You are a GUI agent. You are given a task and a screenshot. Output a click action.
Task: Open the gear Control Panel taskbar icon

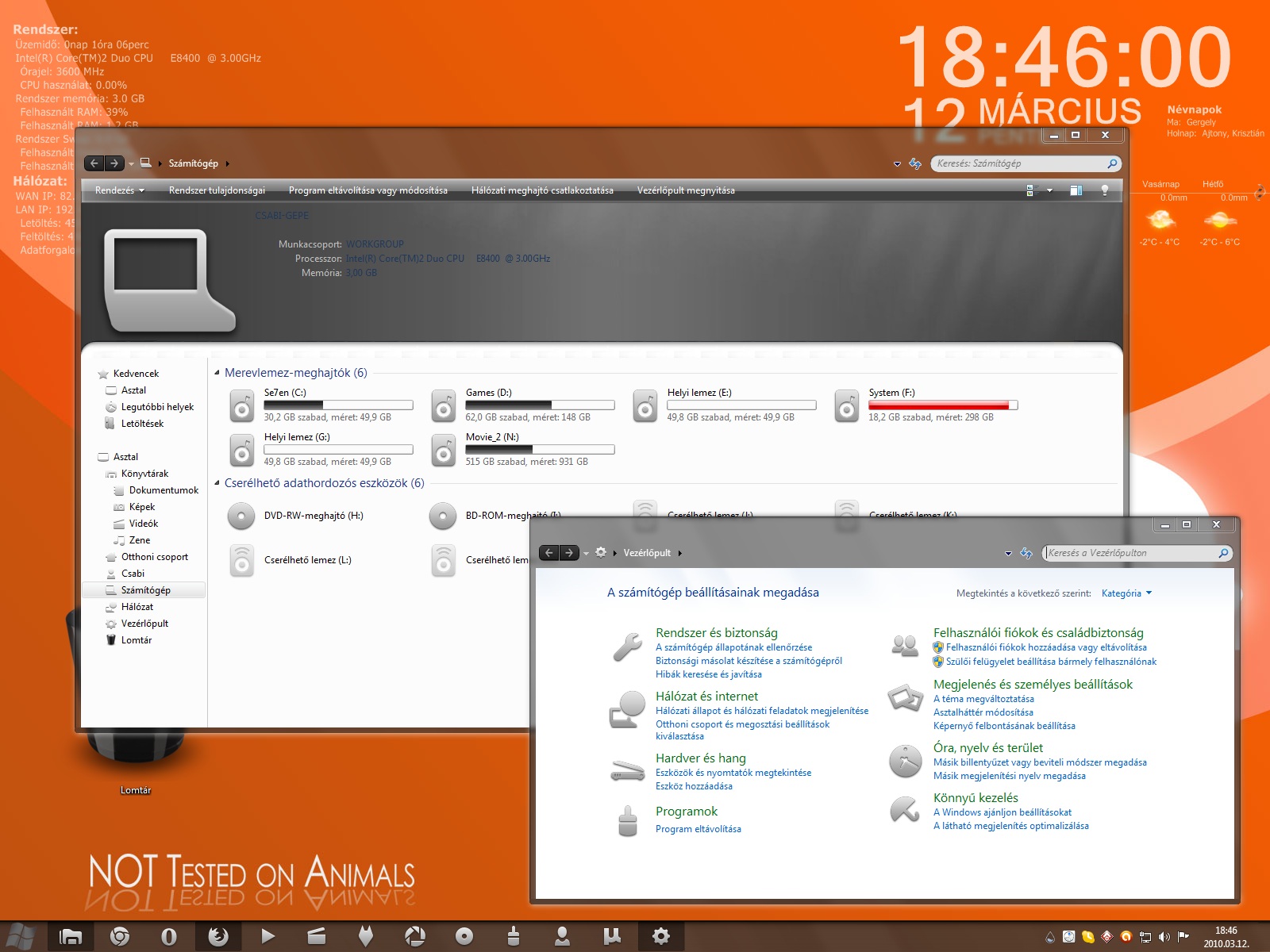(660, 937)
